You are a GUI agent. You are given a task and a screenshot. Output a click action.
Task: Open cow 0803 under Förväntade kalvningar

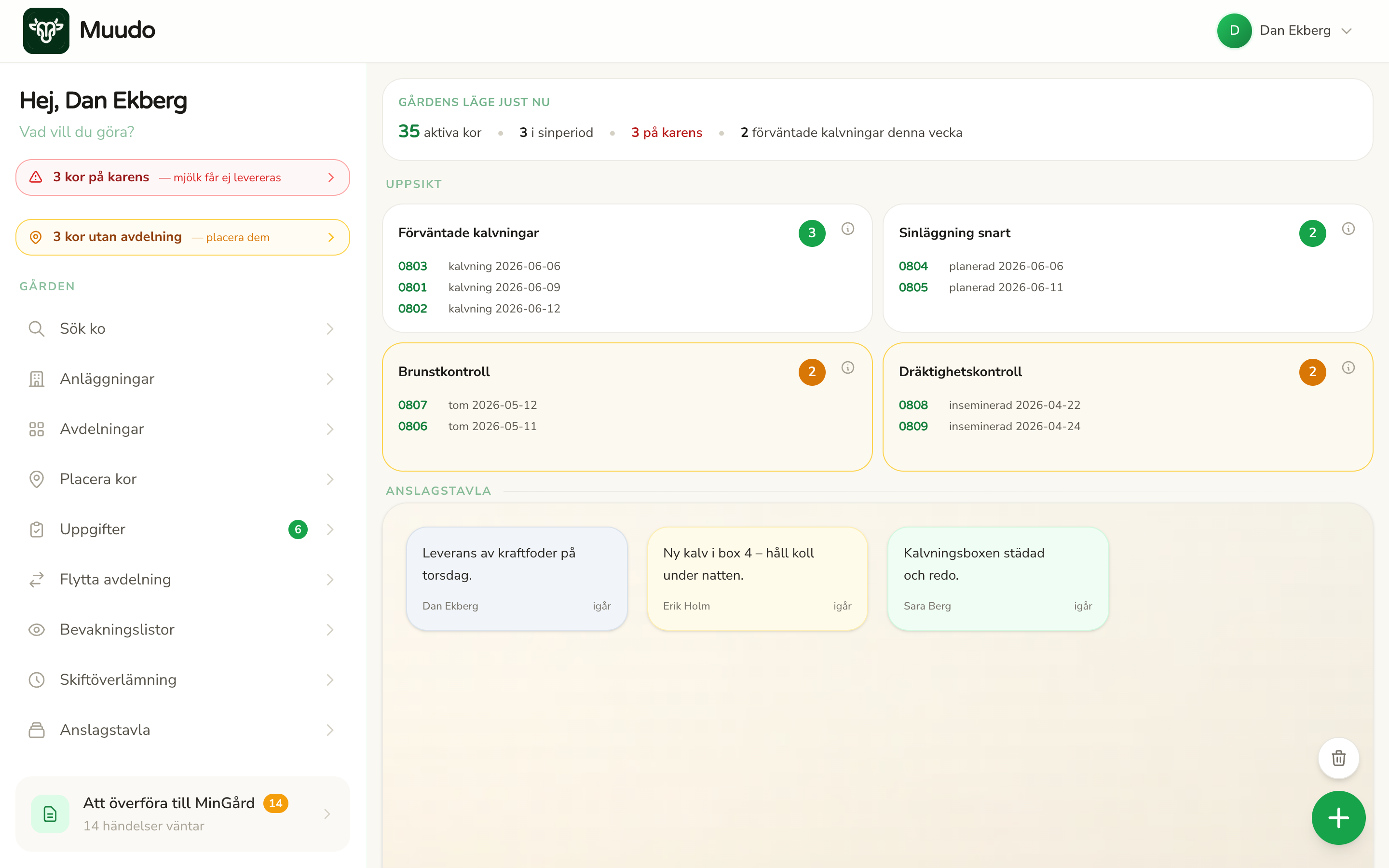413,266
